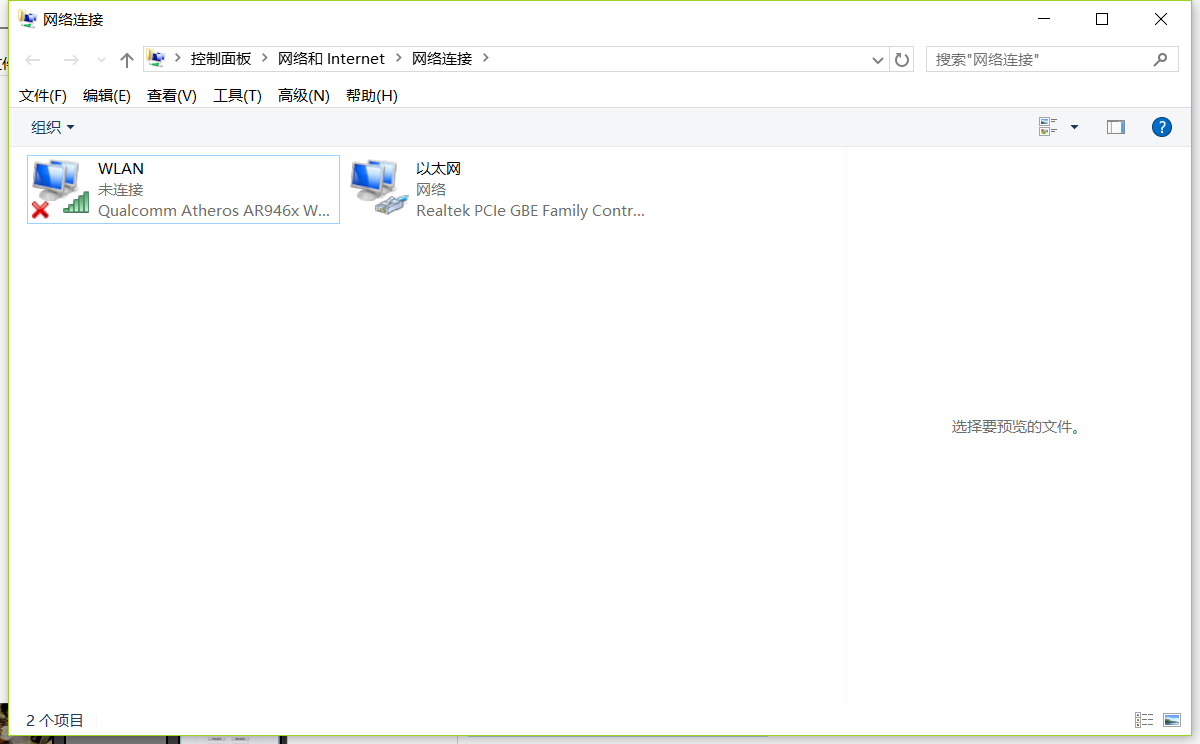The width and height of the screenshot is (1200, 744).
Task: Click the back navigation arrow
Action: click(x=33, y=60)
